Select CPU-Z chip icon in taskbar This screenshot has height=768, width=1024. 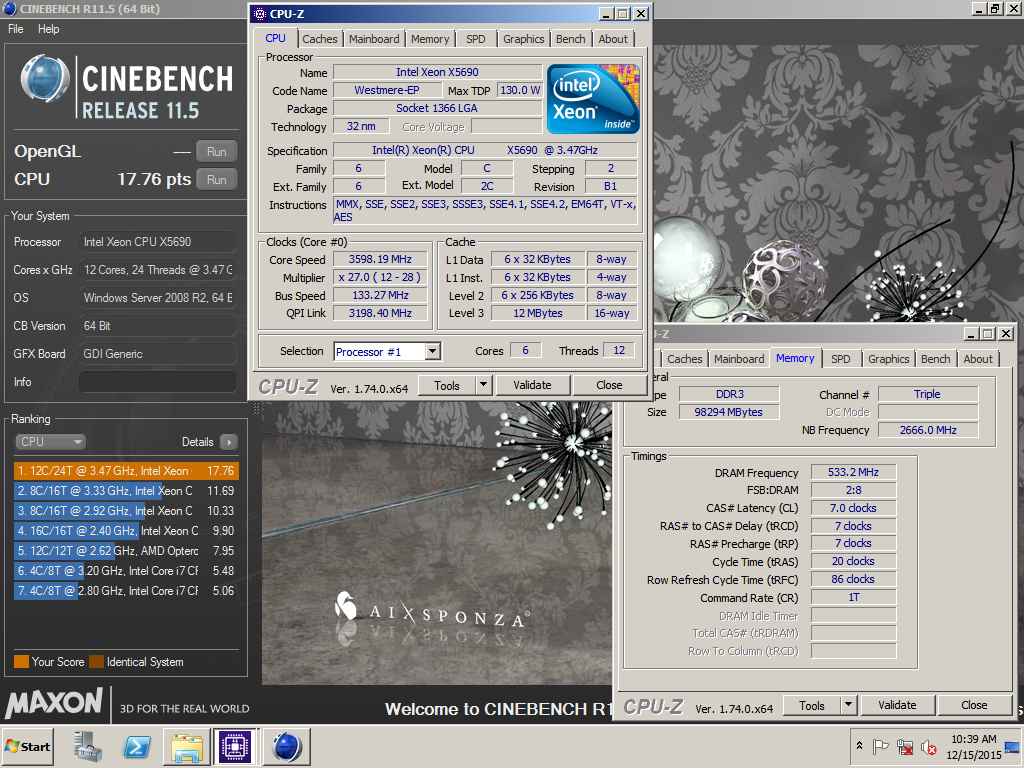(x=235, y=746)
